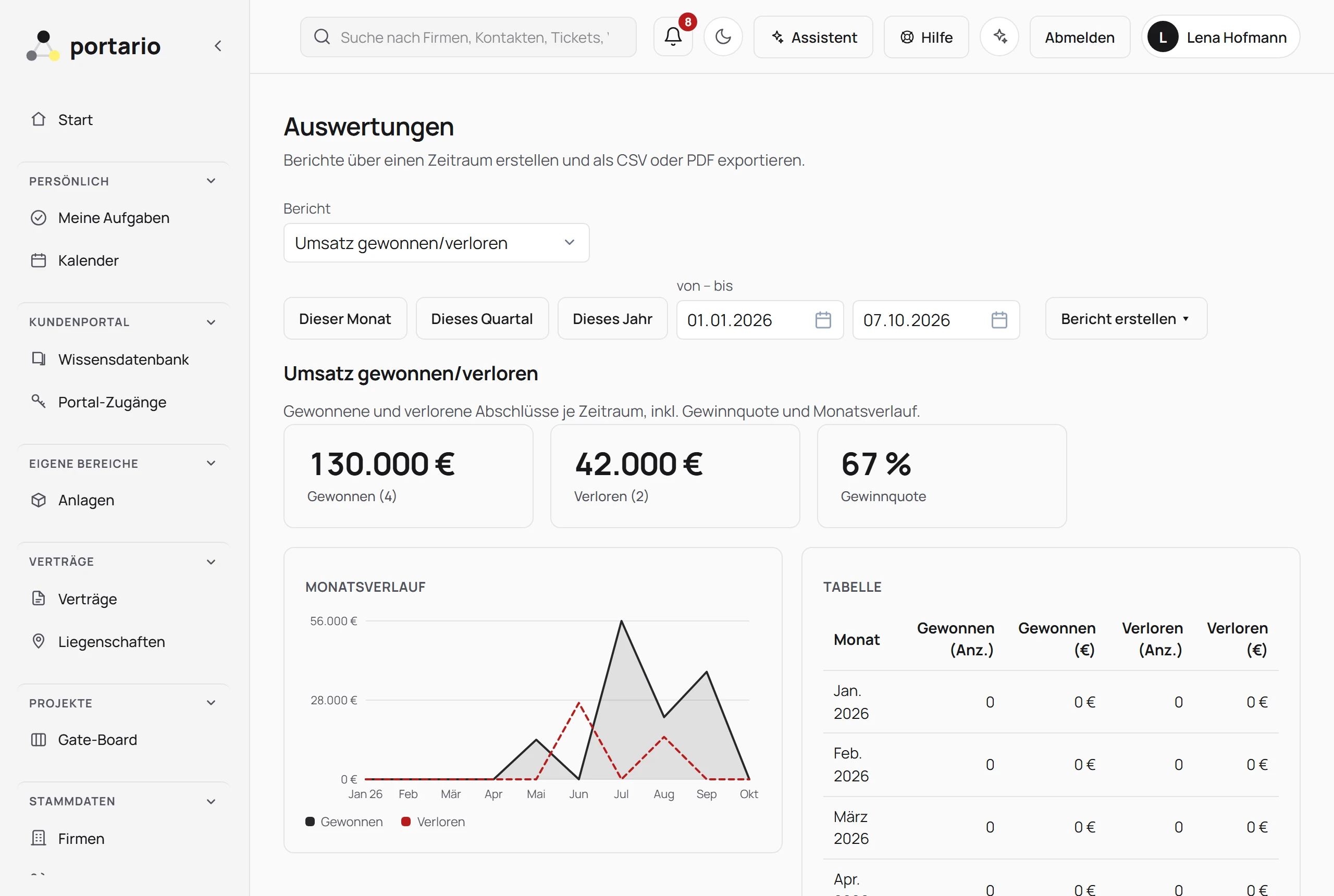Focus the search field for Firmen, Kontakten
The height and width of the screenshot is (896, 1334).
(468, 37)
